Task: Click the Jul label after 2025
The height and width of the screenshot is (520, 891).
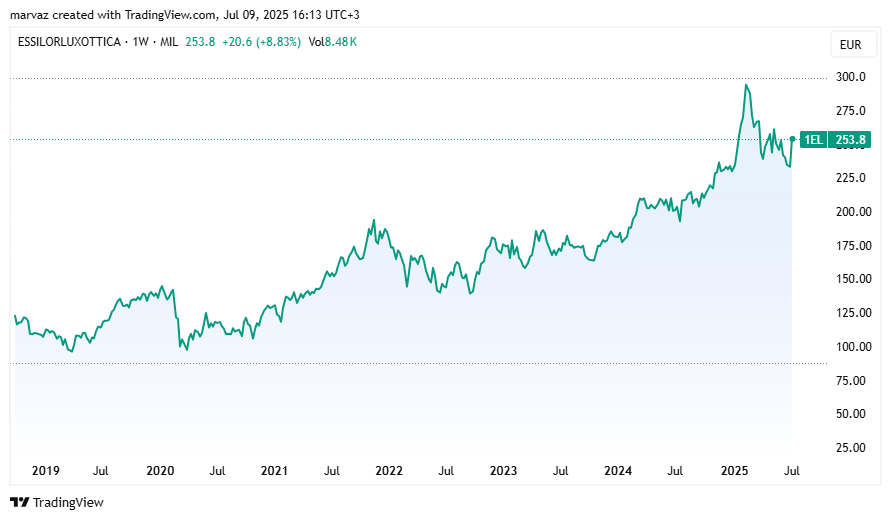Action: [x=792, y=471]
